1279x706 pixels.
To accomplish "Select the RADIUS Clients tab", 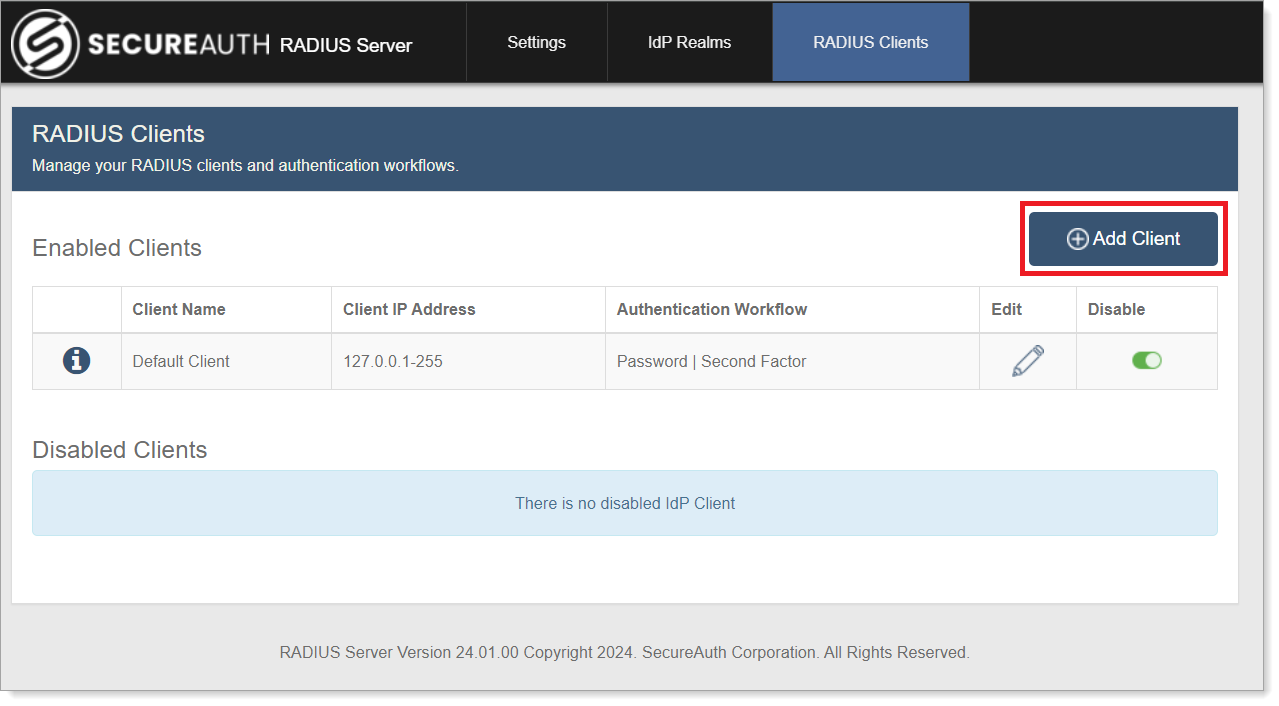I will 870,41.
